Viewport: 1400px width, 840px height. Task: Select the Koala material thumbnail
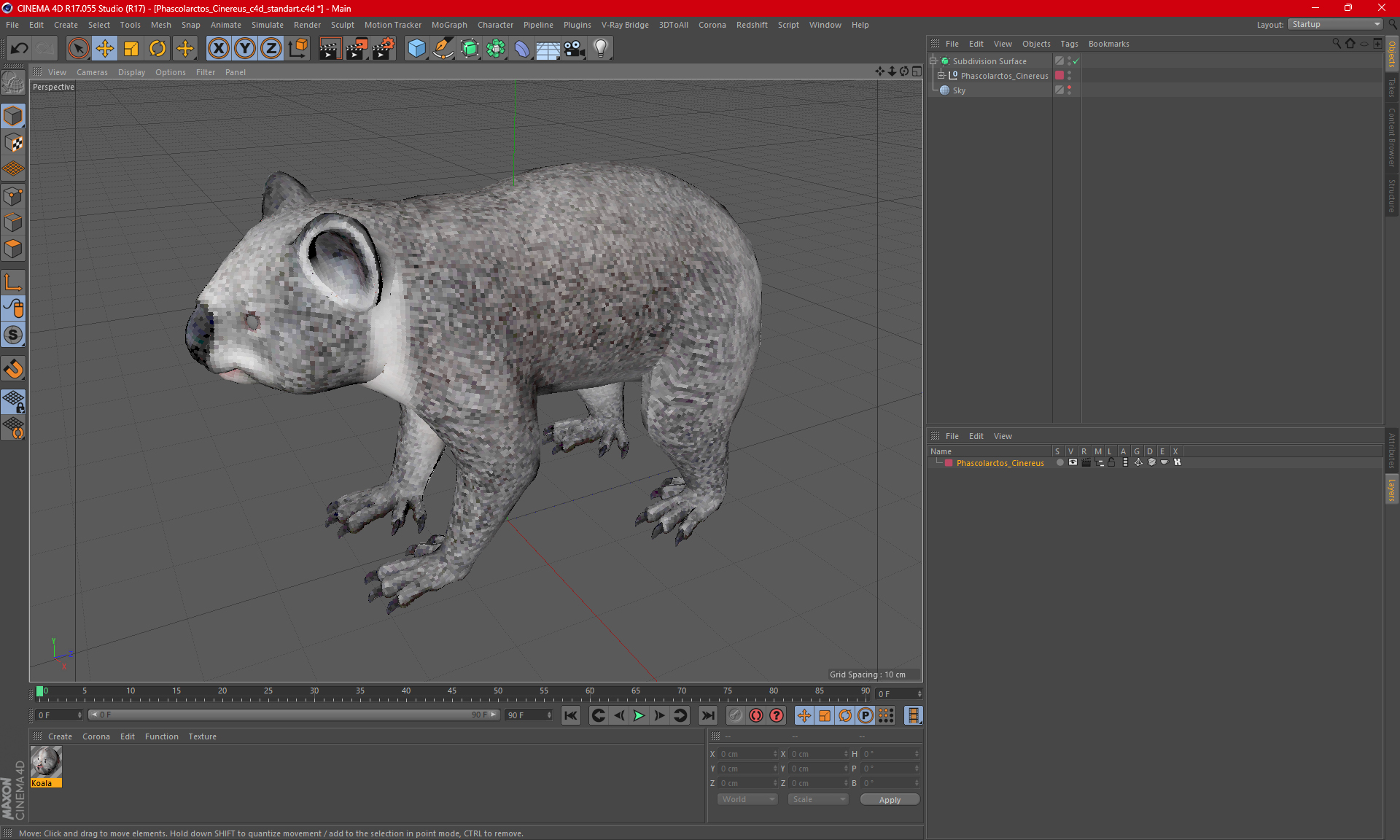click(46, 763)
